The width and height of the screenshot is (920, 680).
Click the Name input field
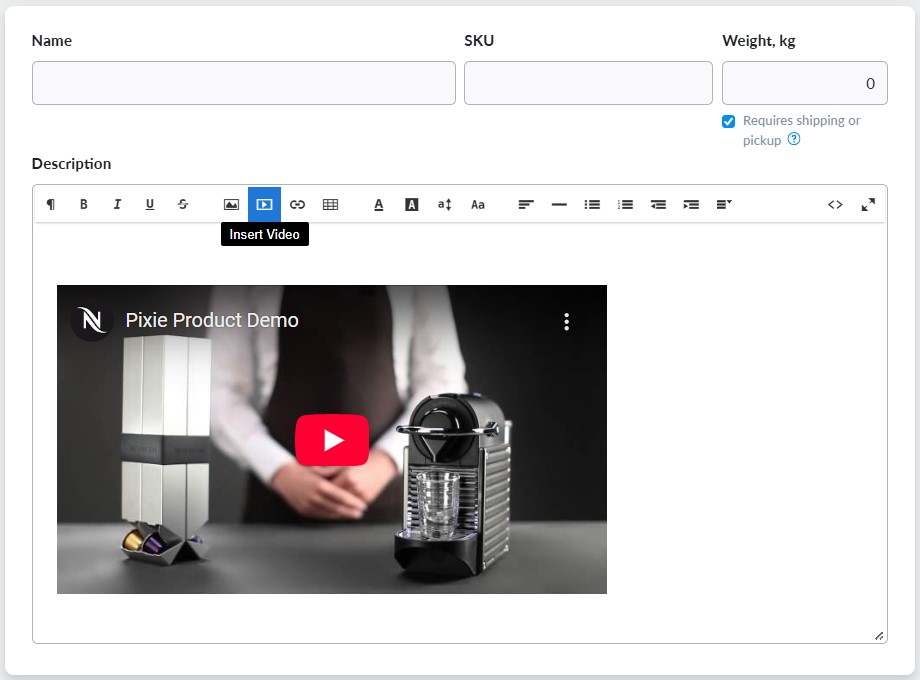tap(243, 83)
